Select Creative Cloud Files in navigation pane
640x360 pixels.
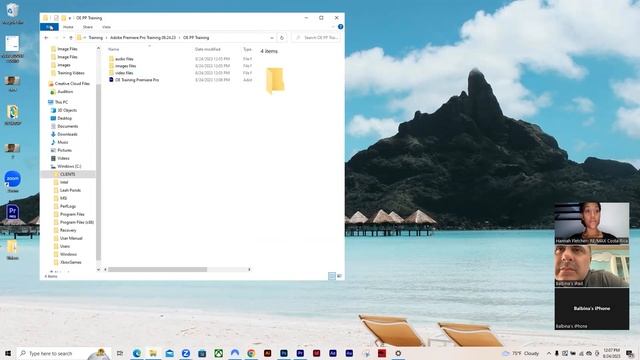pos(71,83)
